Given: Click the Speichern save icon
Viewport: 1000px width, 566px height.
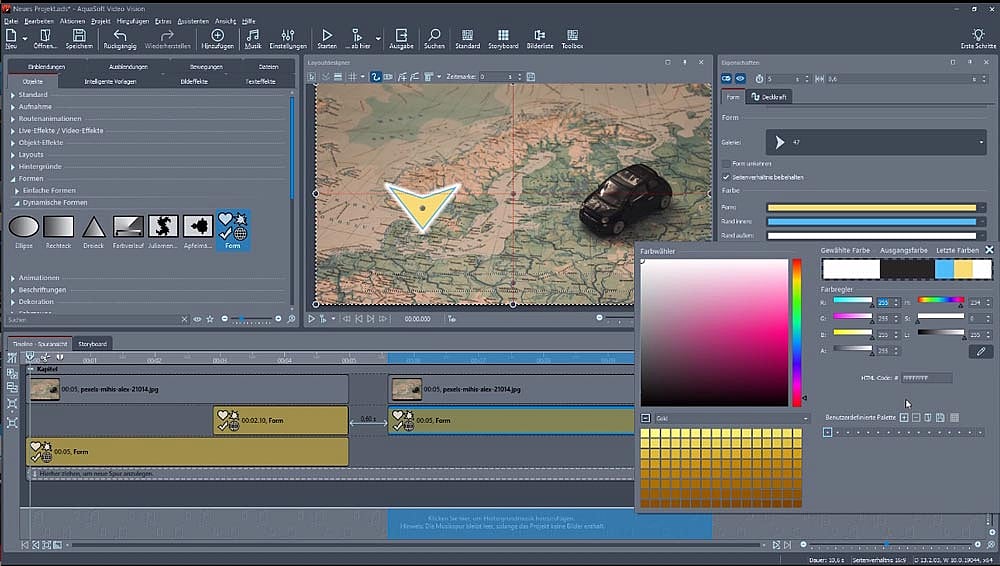Looking at the screenshot, I should [x=79, y=38].
